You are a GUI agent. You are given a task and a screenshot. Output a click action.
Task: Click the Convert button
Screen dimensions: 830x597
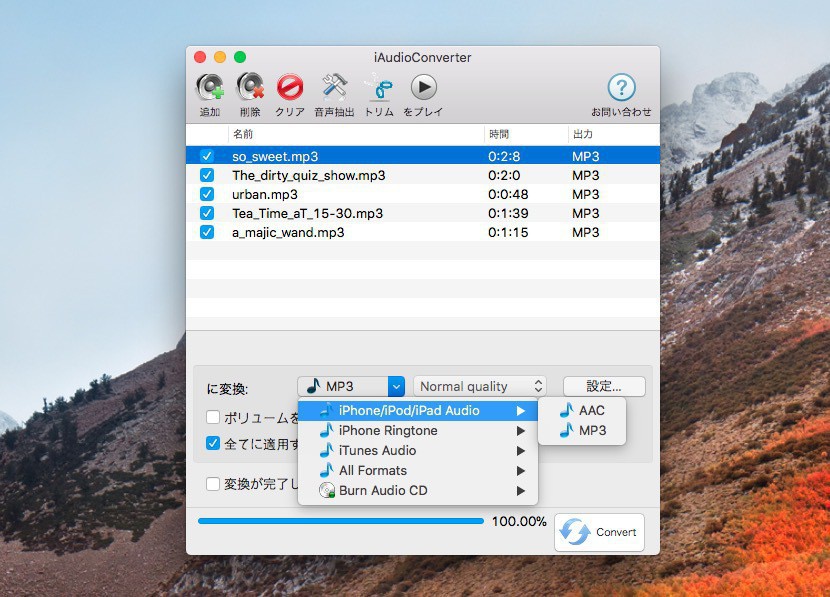[x=600, y=532]
